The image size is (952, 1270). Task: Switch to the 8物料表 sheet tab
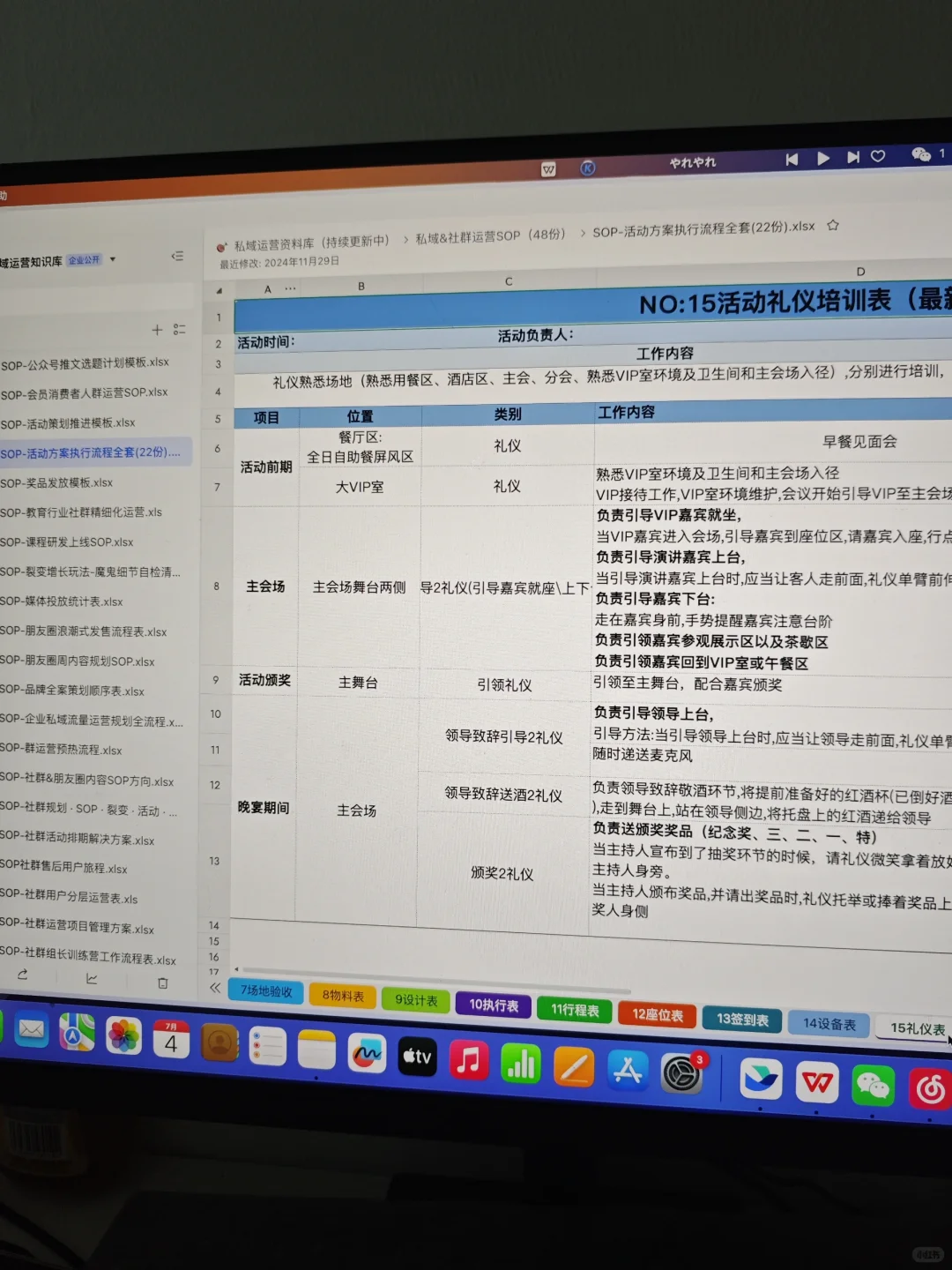pos(343,996)
